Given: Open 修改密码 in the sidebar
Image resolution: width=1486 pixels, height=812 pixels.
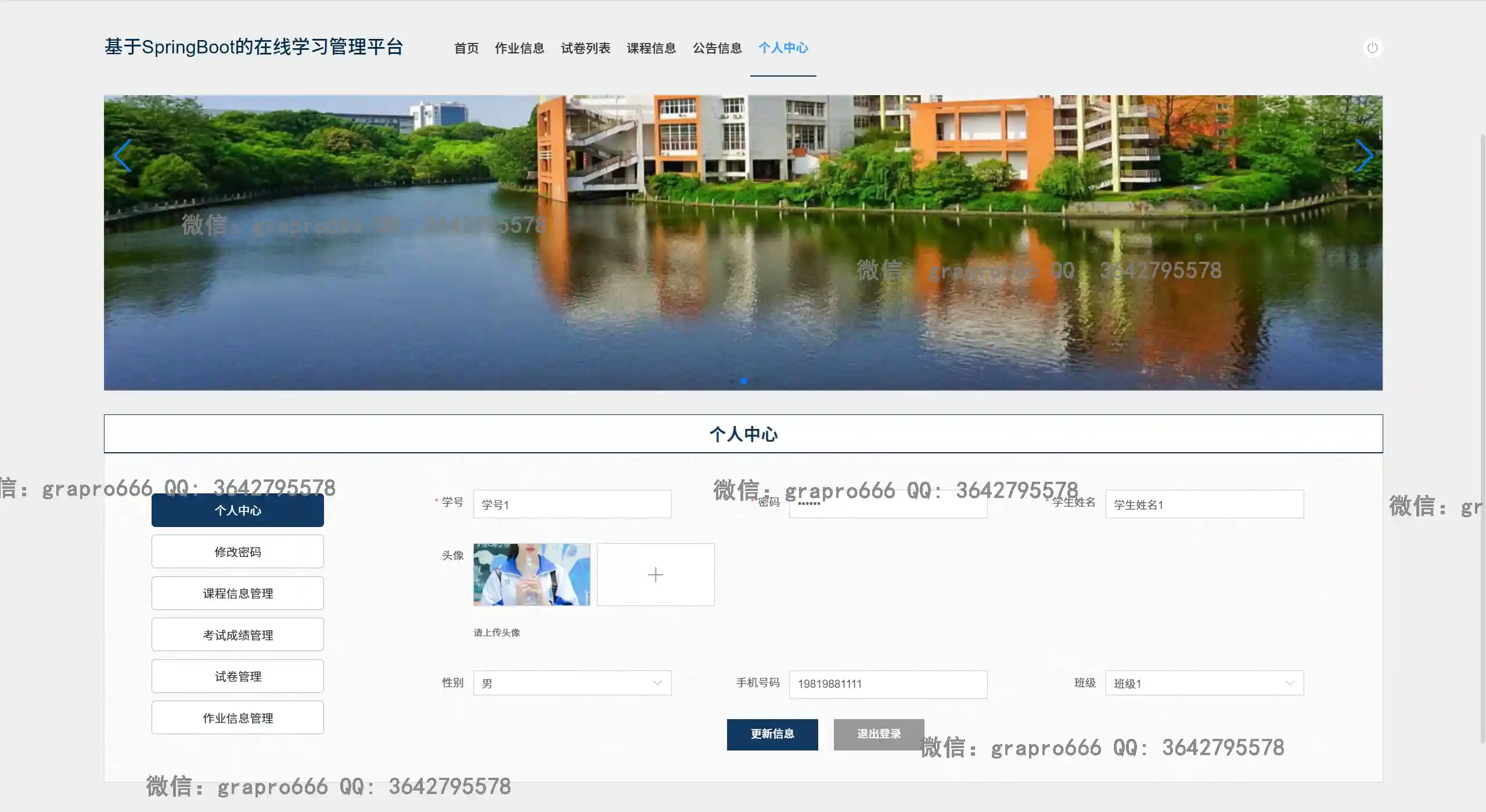Looking at the screenshot, I should coord(238,552).
